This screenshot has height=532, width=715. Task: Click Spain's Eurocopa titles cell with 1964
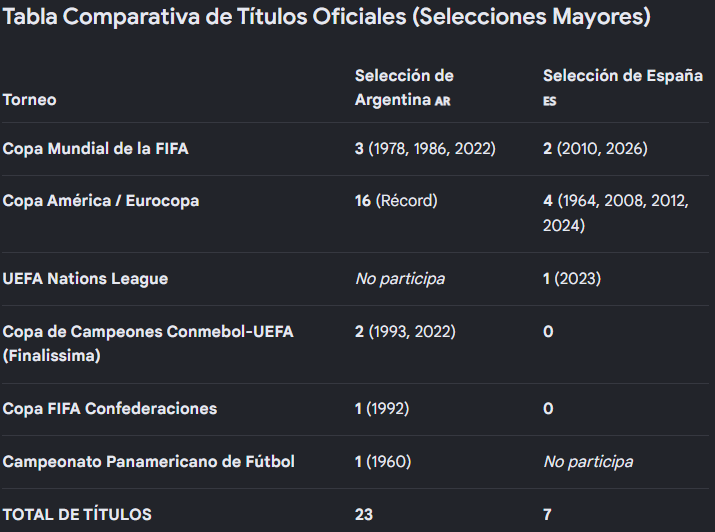616,213
